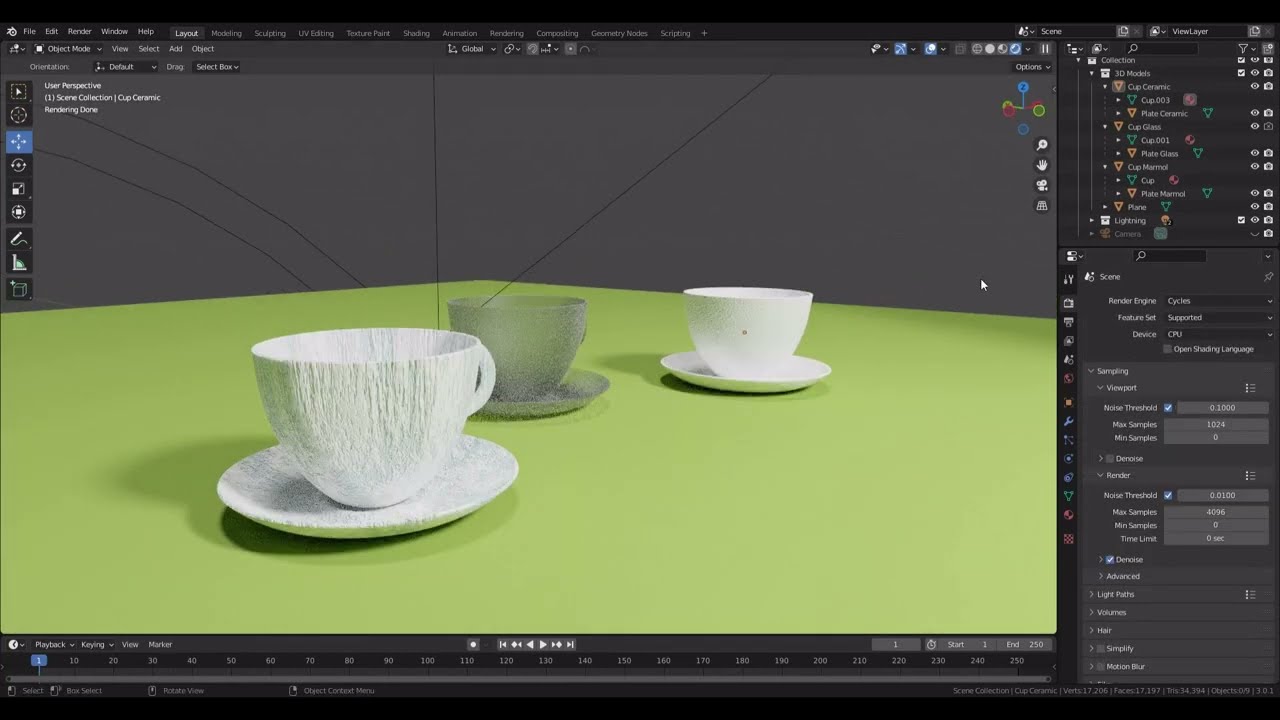This screenshot has height=720, width=1280.
Task: Toggle Plane visibility eye icon
Action: pos(1255,207)
